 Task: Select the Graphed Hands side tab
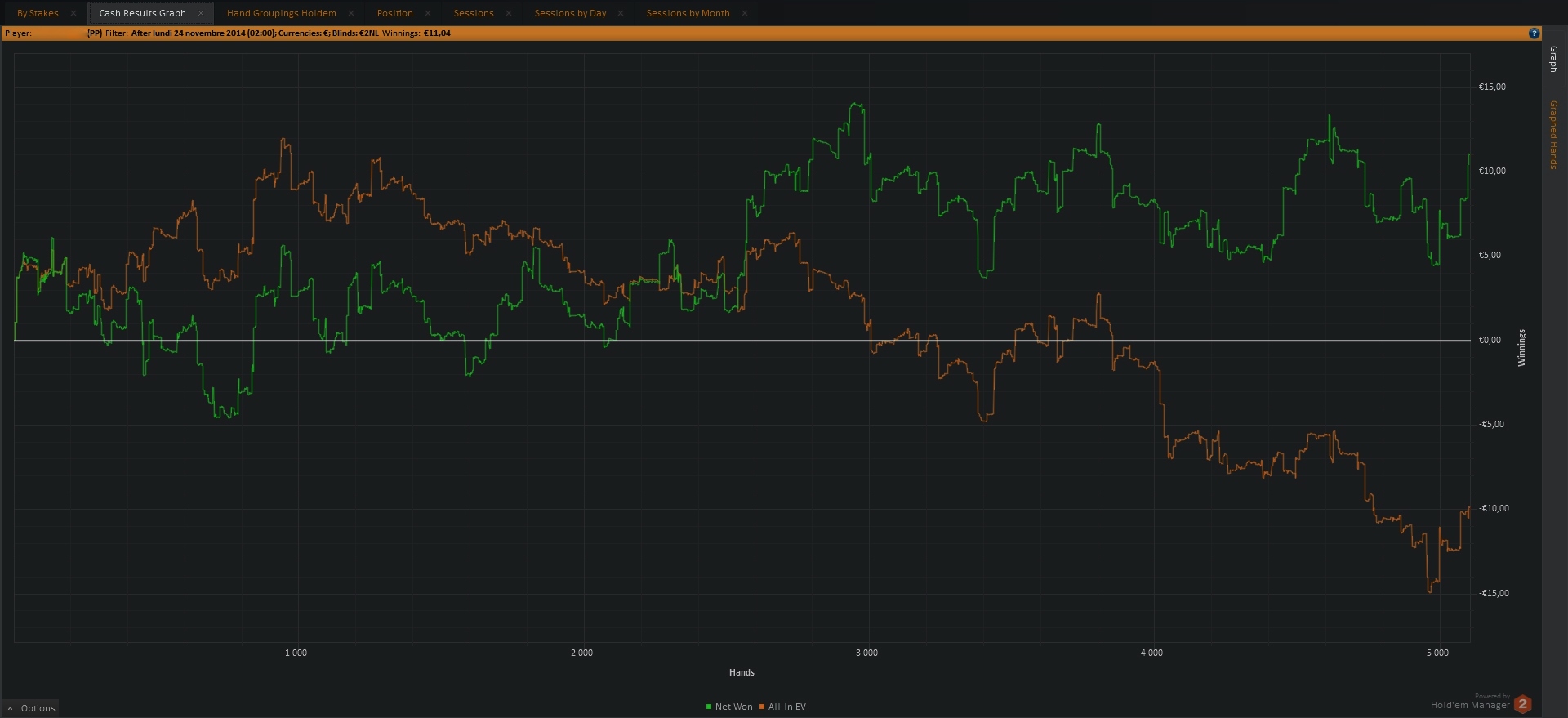click(x=1553, y=135)
